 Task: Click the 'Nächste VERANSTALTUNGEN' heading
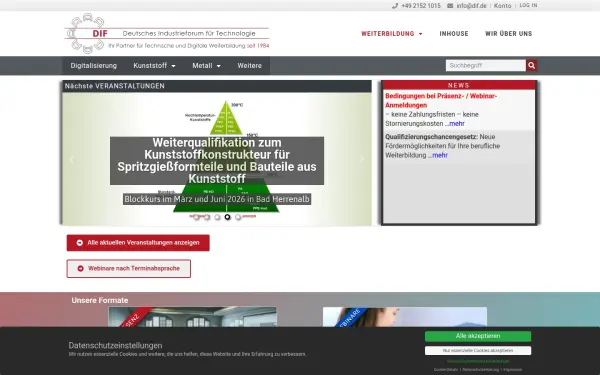tap(115, 86)
